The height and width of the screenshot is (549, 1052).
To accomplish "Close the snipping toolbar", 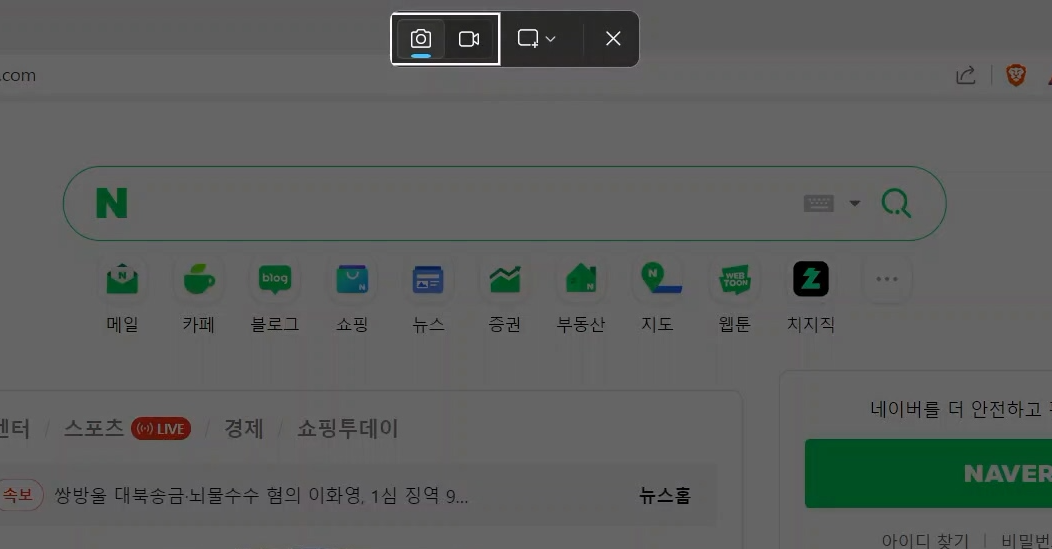I will (613, 39).
